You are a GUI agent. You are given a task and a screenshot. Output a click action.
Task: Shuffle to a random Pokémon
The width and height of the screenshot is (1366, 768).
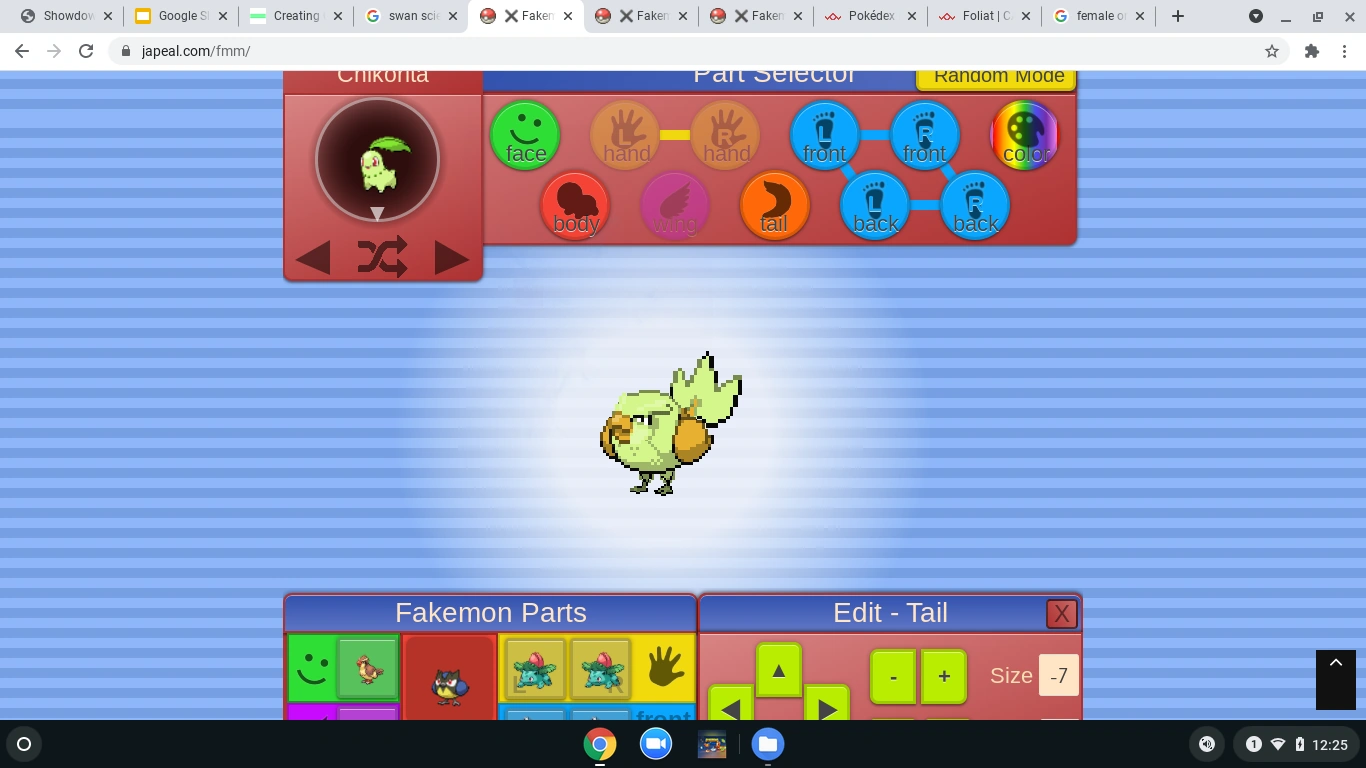pyautogui.click(x=382, y=257)
